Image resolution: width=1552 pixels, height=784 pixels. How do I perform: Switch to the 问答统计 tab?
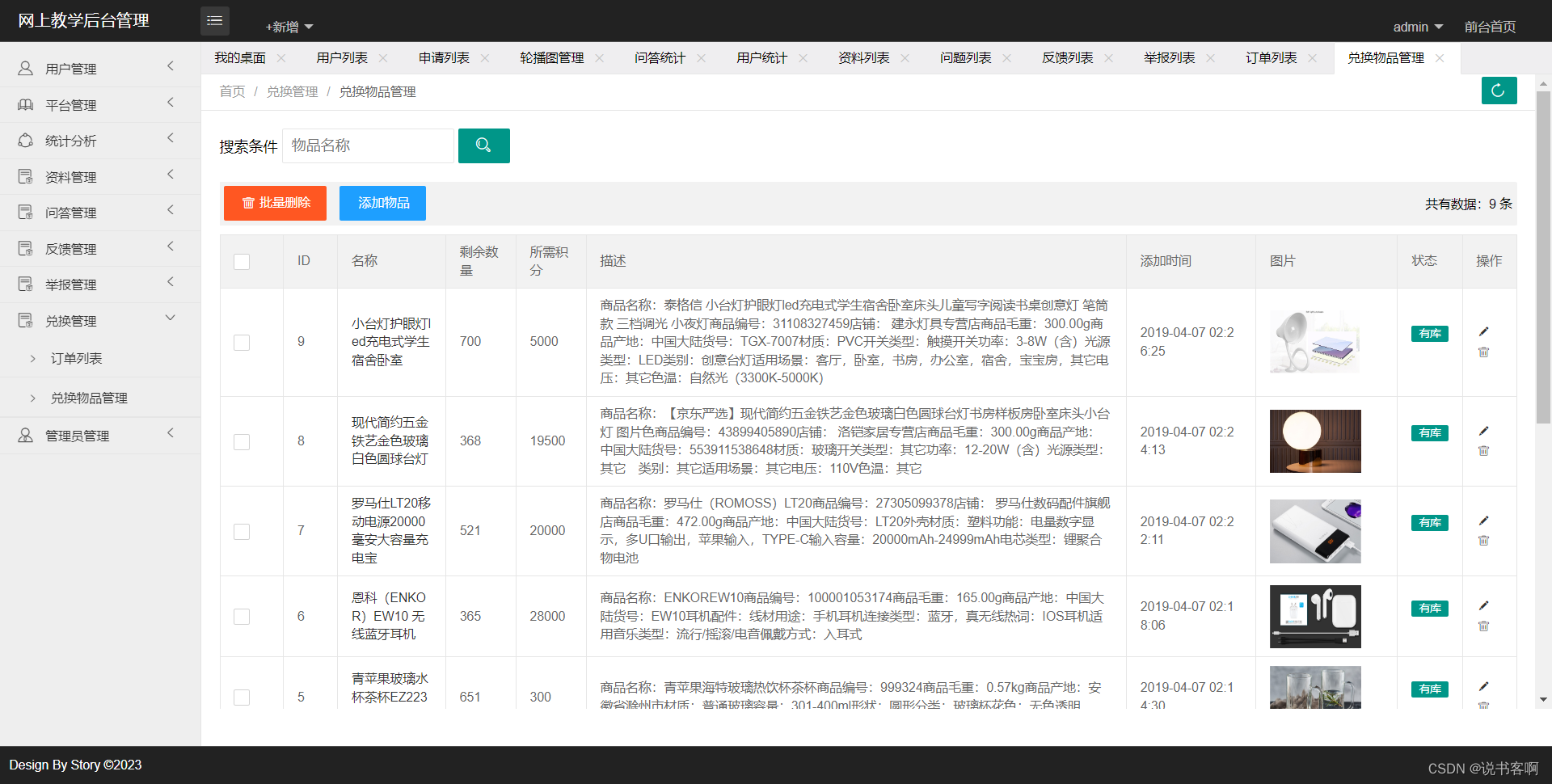[x=660, y=58]
